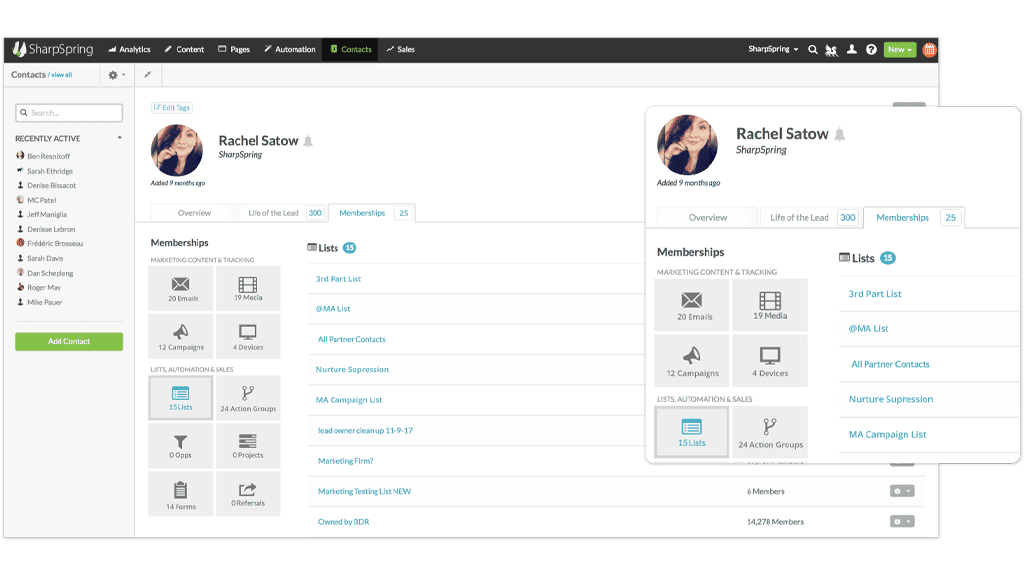Open the 20 Emails tile in main window

click(x=181, y=289)
